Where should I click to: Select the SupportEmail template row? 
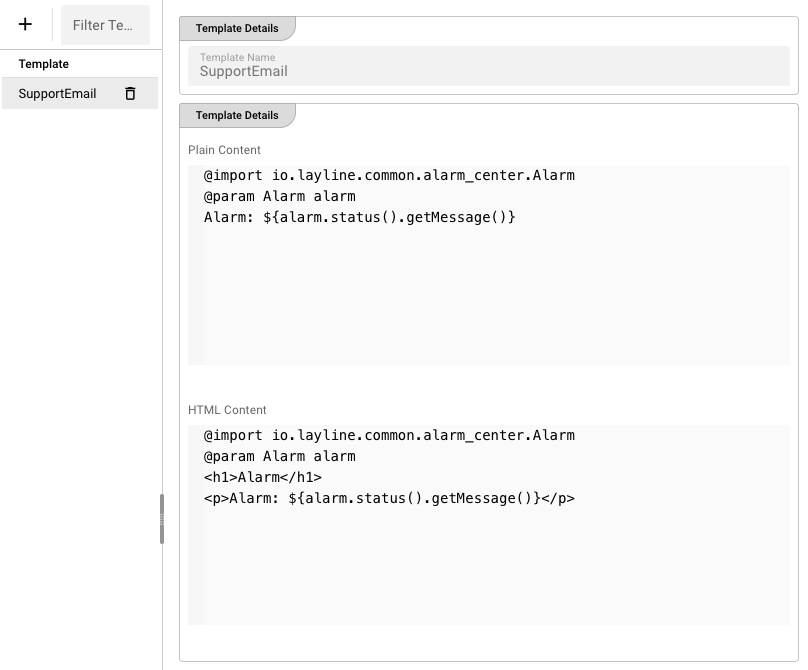80,93
